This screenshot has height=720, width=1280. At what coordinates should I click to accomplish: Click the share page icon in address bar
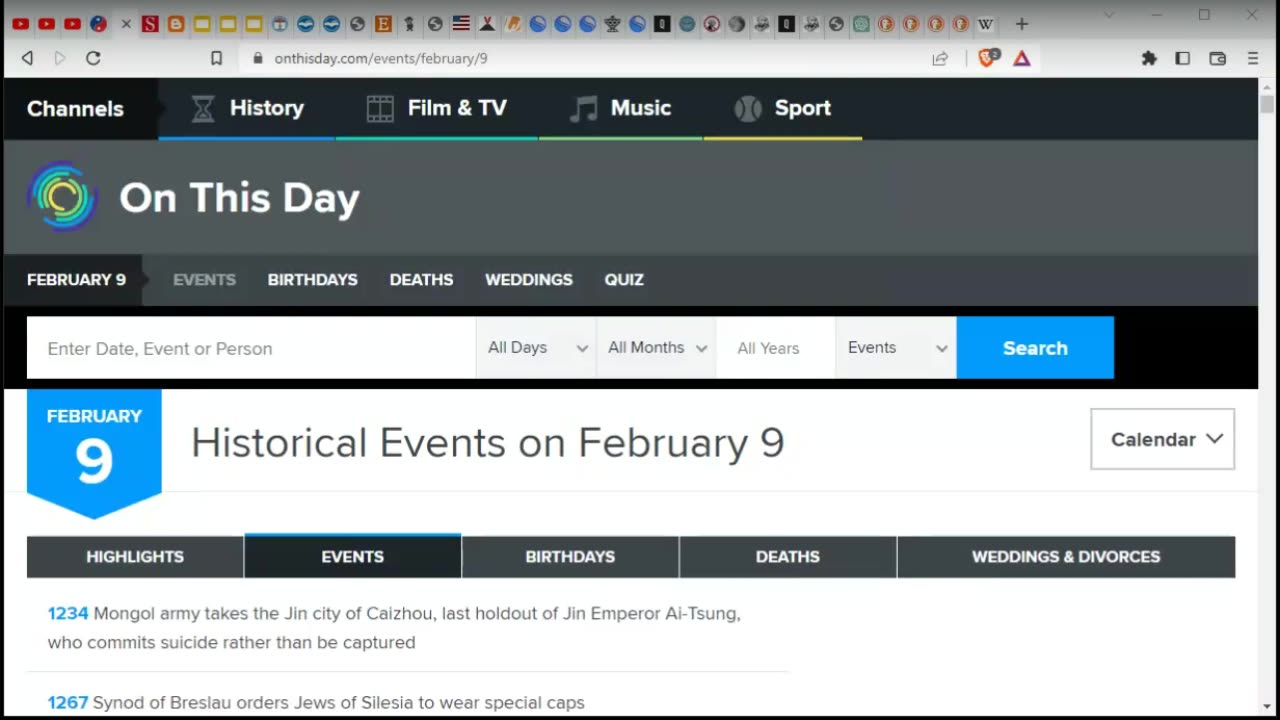pos(940,59)
